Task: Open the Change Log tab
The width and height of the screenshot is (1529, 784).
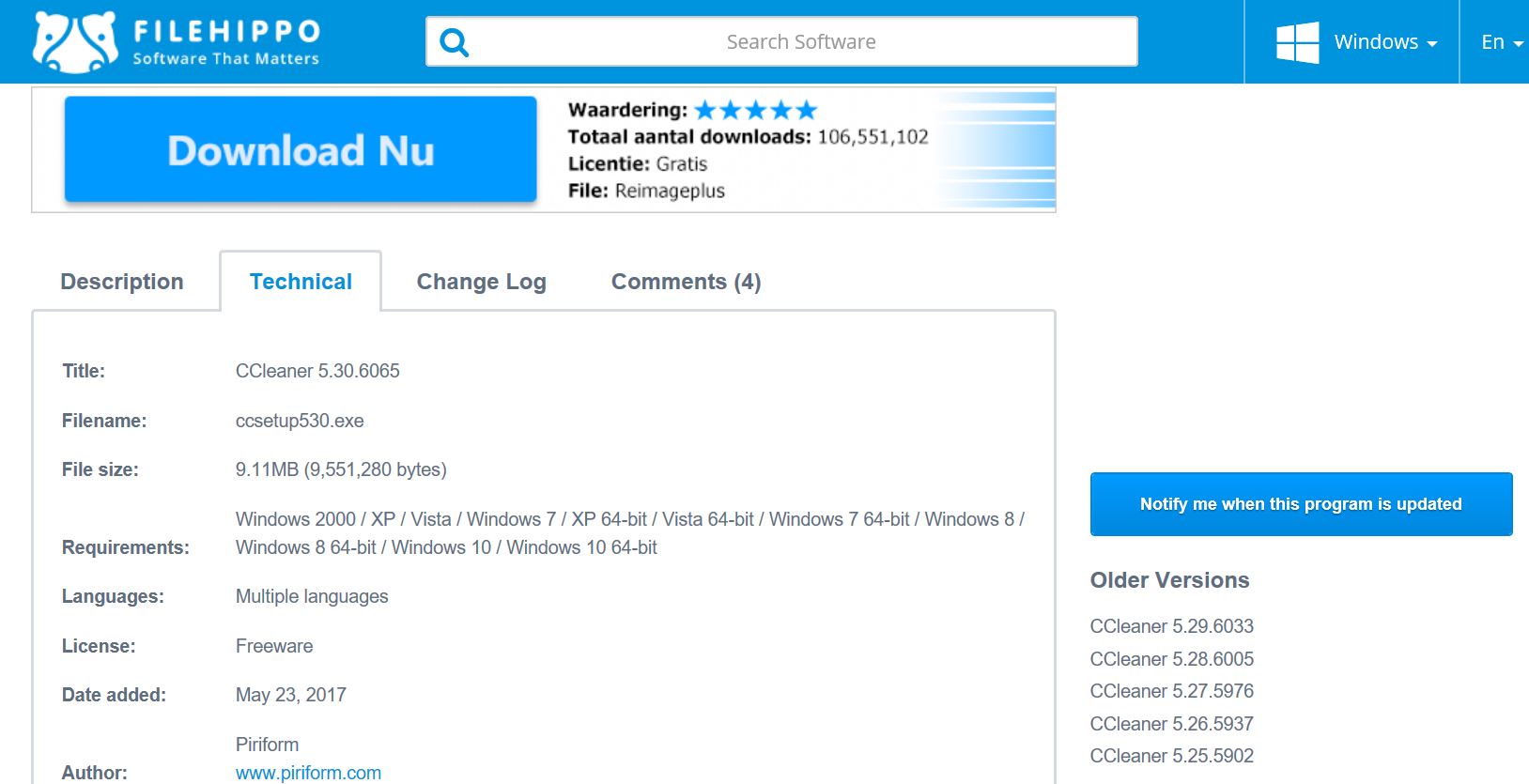Action: click(x=481, y=282)
